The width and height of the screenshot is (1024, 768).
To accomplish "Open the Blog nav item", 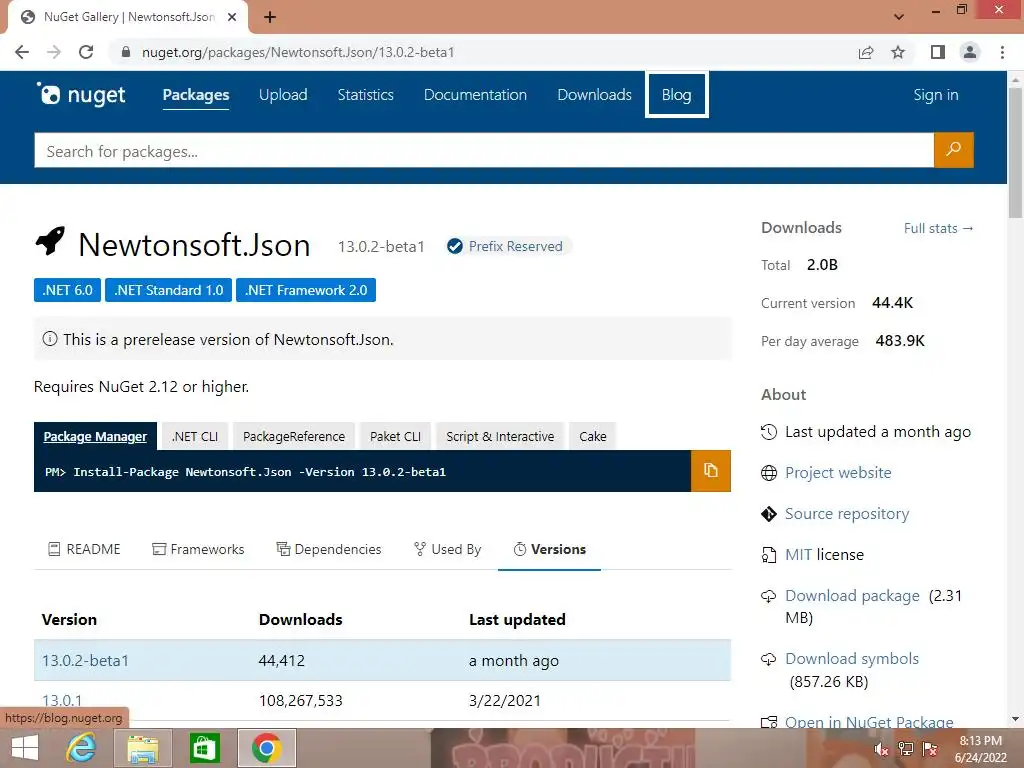I will (x=677, y=95).
